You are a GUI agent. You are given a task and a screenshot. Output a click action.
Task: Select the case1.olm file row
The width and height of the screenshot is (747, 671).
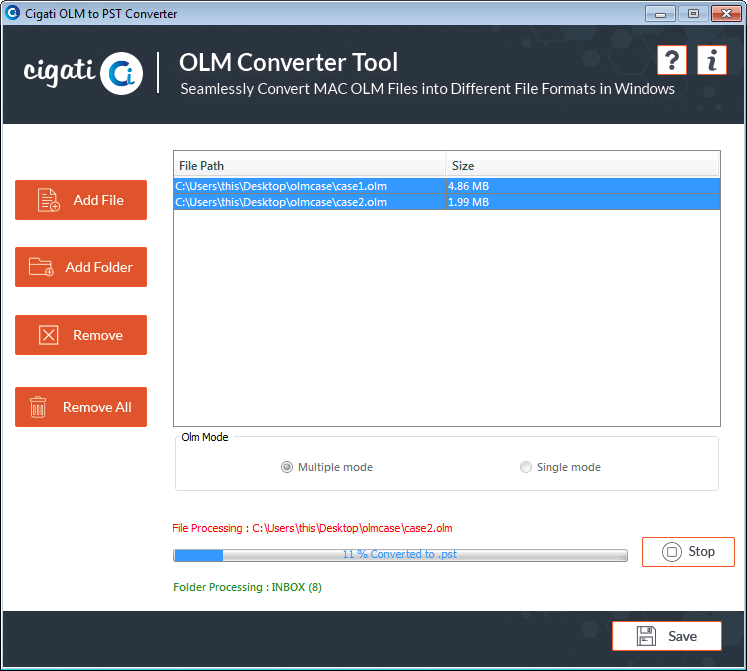[447, 186]
